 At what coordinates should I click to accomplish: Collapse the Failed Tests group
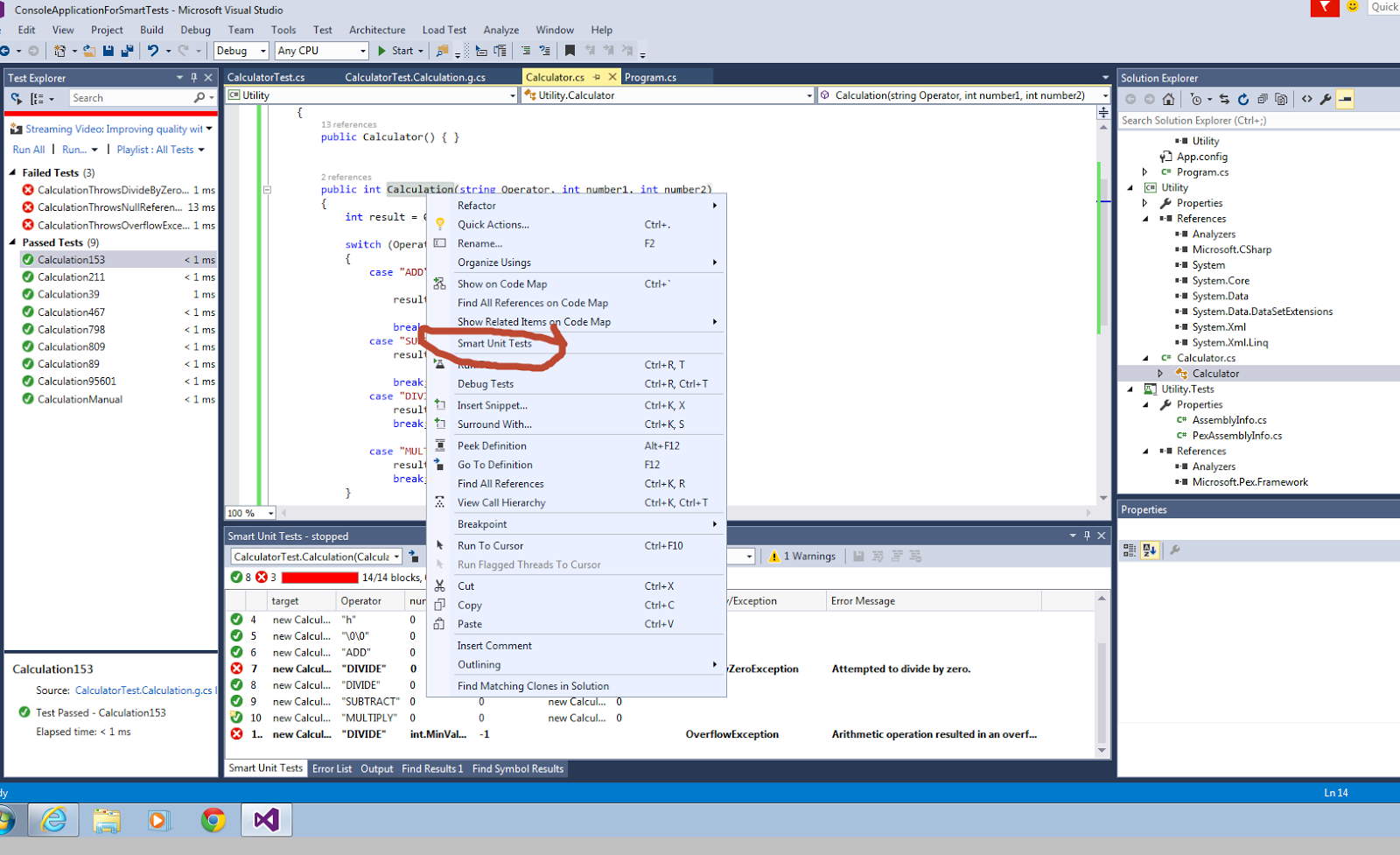pyautogui.click(x=13, y=172)
